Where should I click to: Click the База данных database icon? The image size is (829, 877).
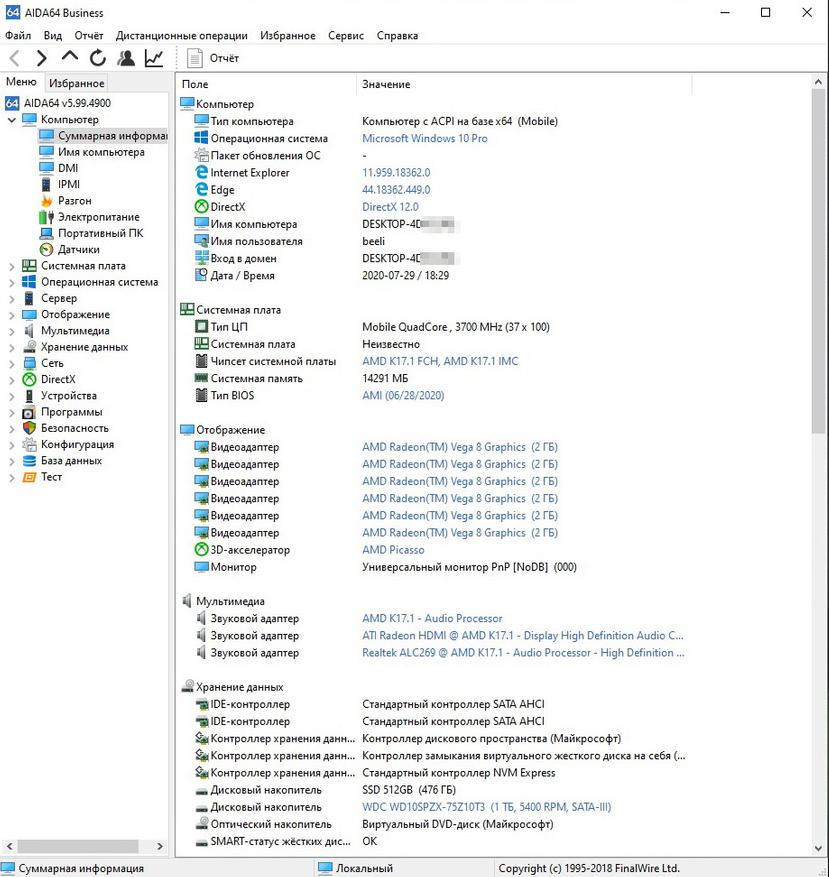pos(29,460)
